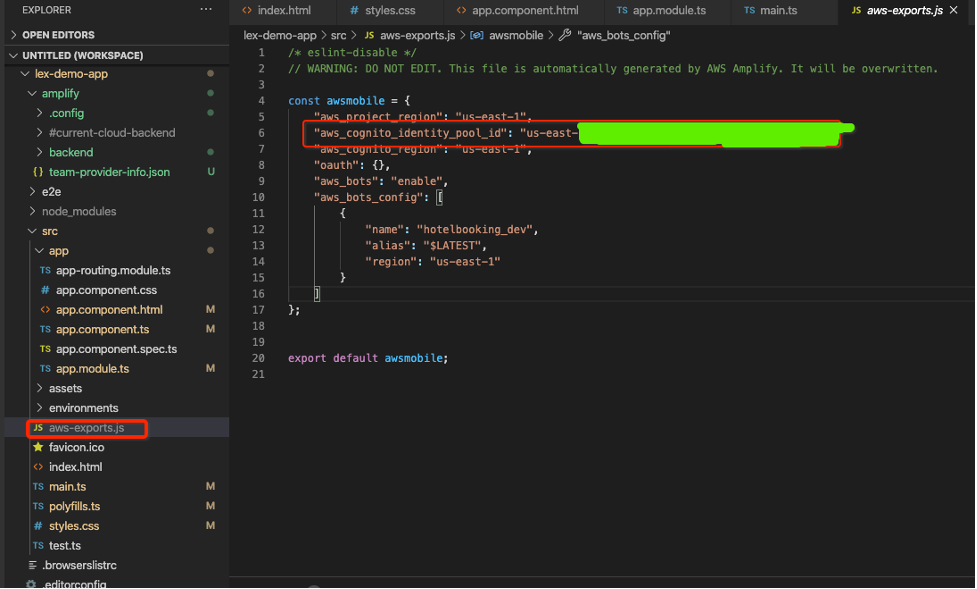The width and height of the screenshot is (977, 589).
Task: Open app-routing.module.ts from the file tree
Action: (113, 270)
